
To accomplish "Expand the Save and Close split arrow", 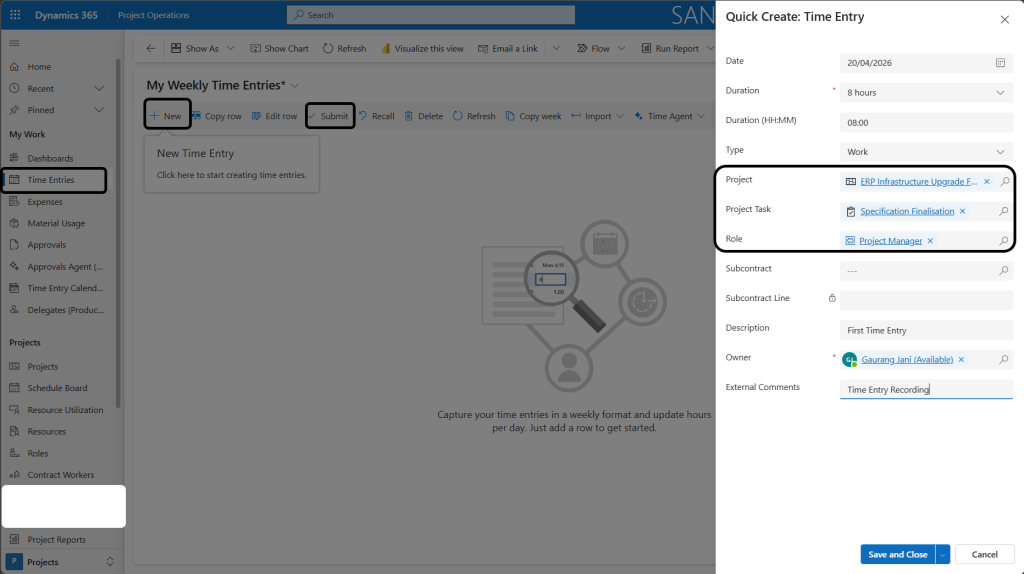I will click(942, 554).
